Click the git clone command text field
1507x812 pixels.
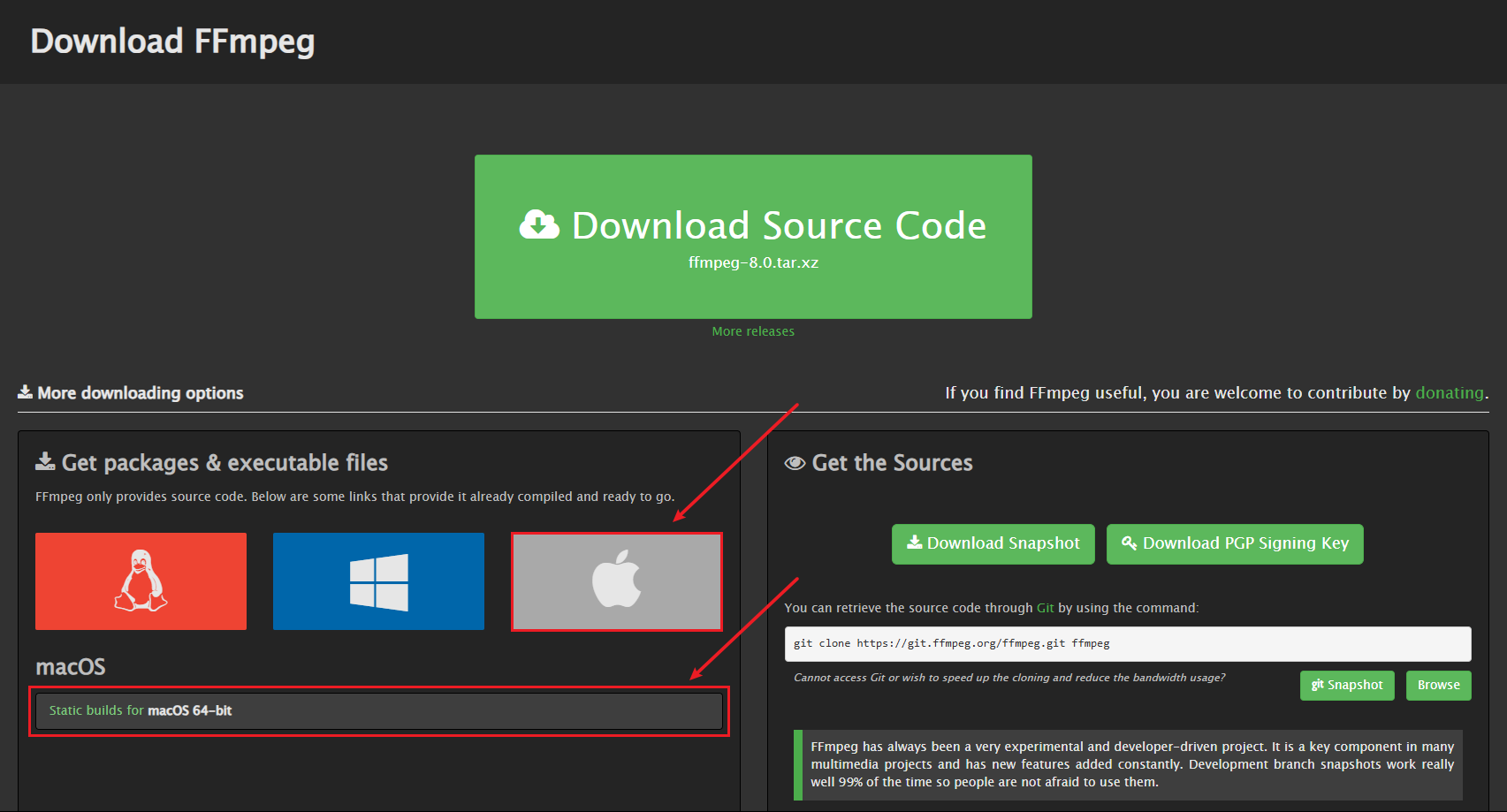(1127, 643)
